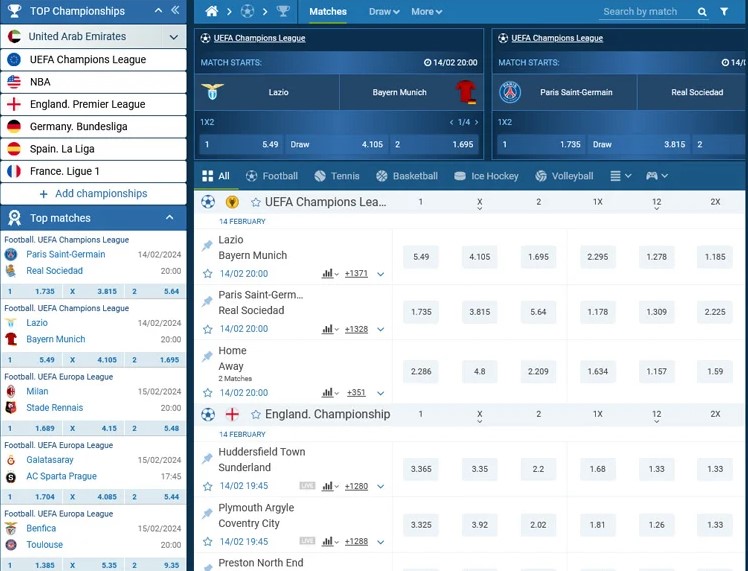Star the UEFA Champions League section
748x571 pixels.
click(x=256, y=202)
